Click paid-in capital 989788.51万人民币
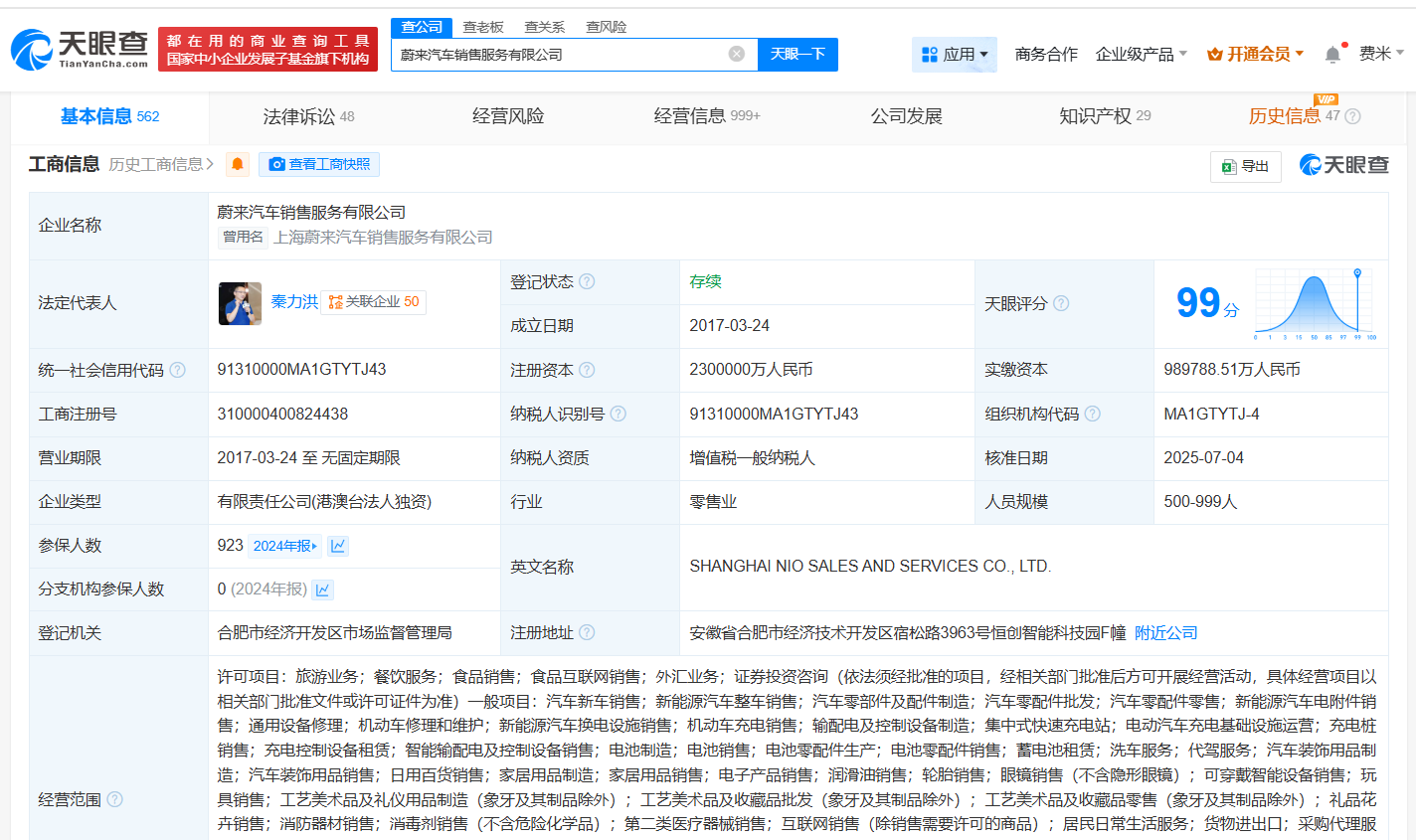 [x=1231, y=369]
